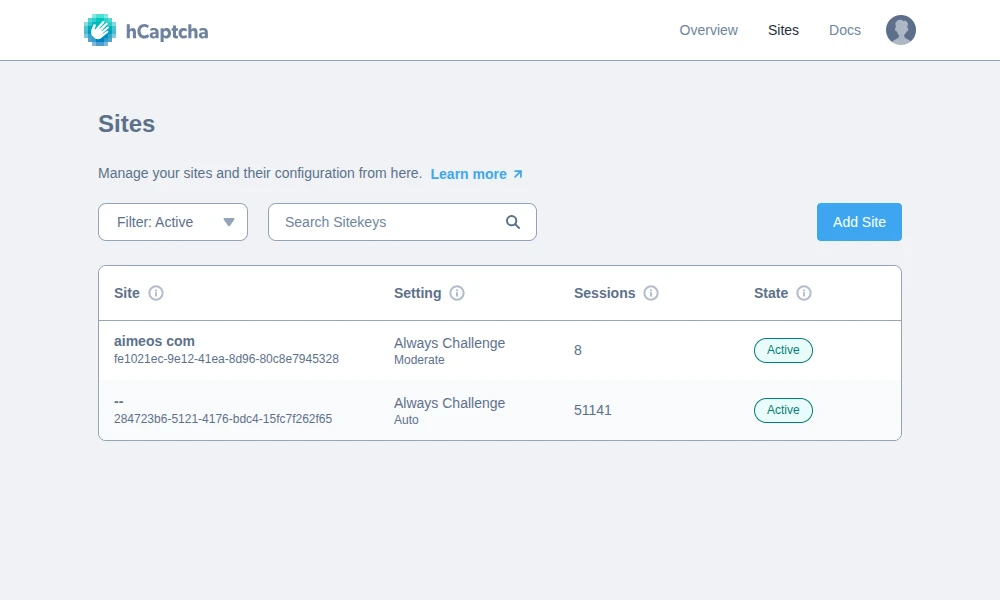This screenshot has width=1000, height=600.
Task: Click the hCaptcha hand logo icon
Action: coord(100,30)
